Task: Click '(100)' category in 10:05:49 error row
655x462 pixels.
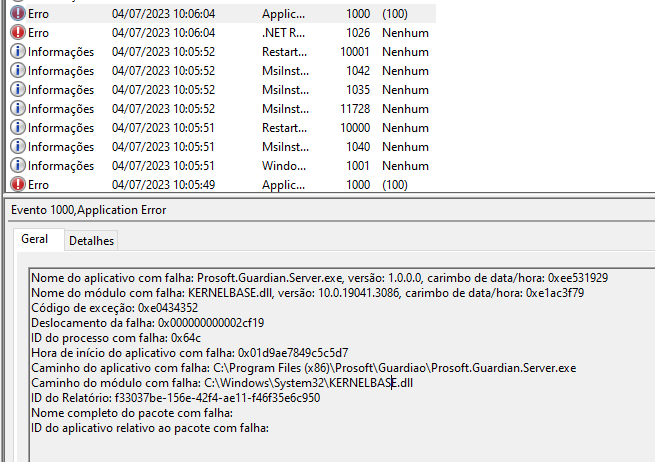Action: pyautogui.click(x=395, y=185)
